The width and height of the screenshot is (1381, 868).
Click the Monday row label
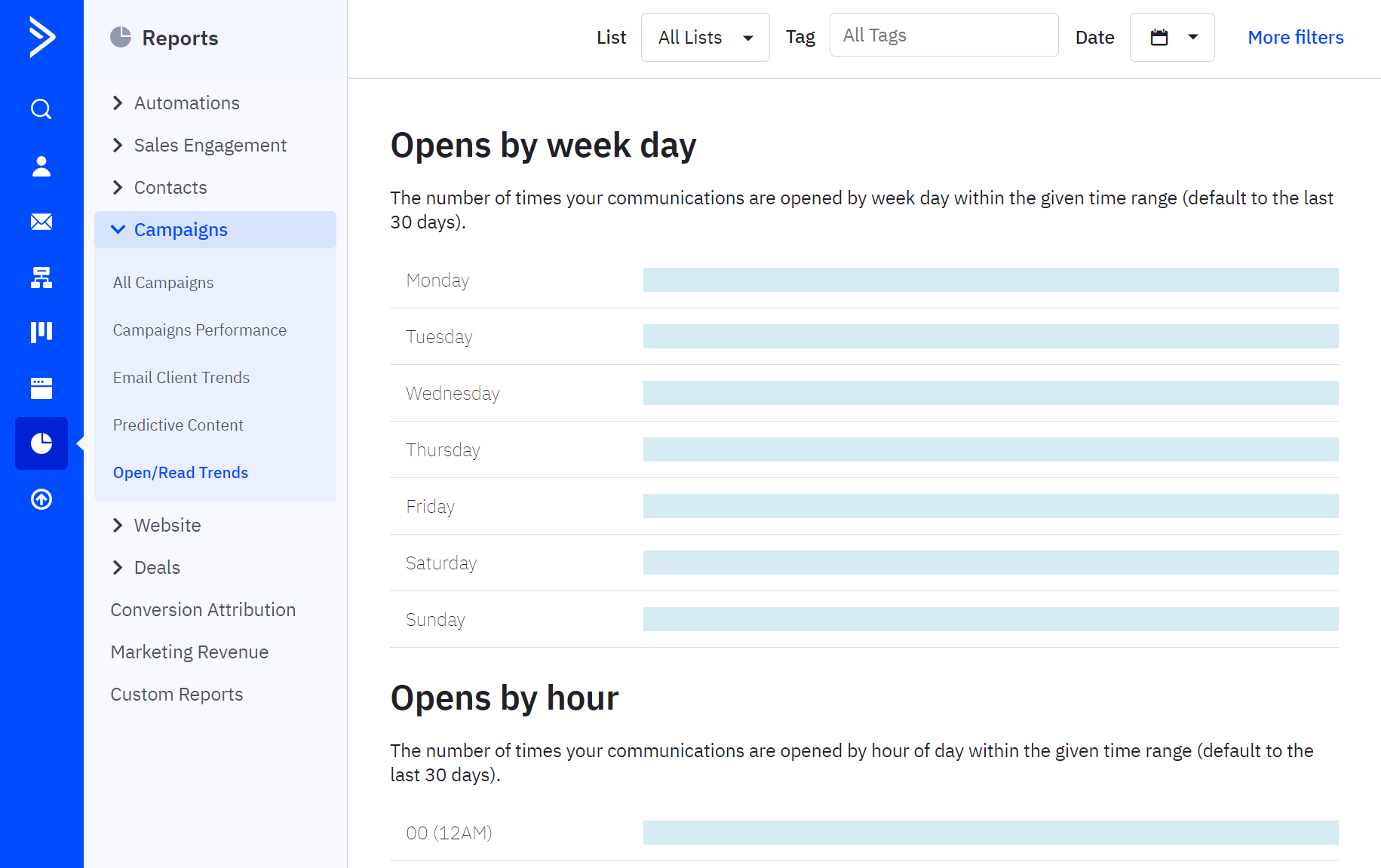click(437, 281)
